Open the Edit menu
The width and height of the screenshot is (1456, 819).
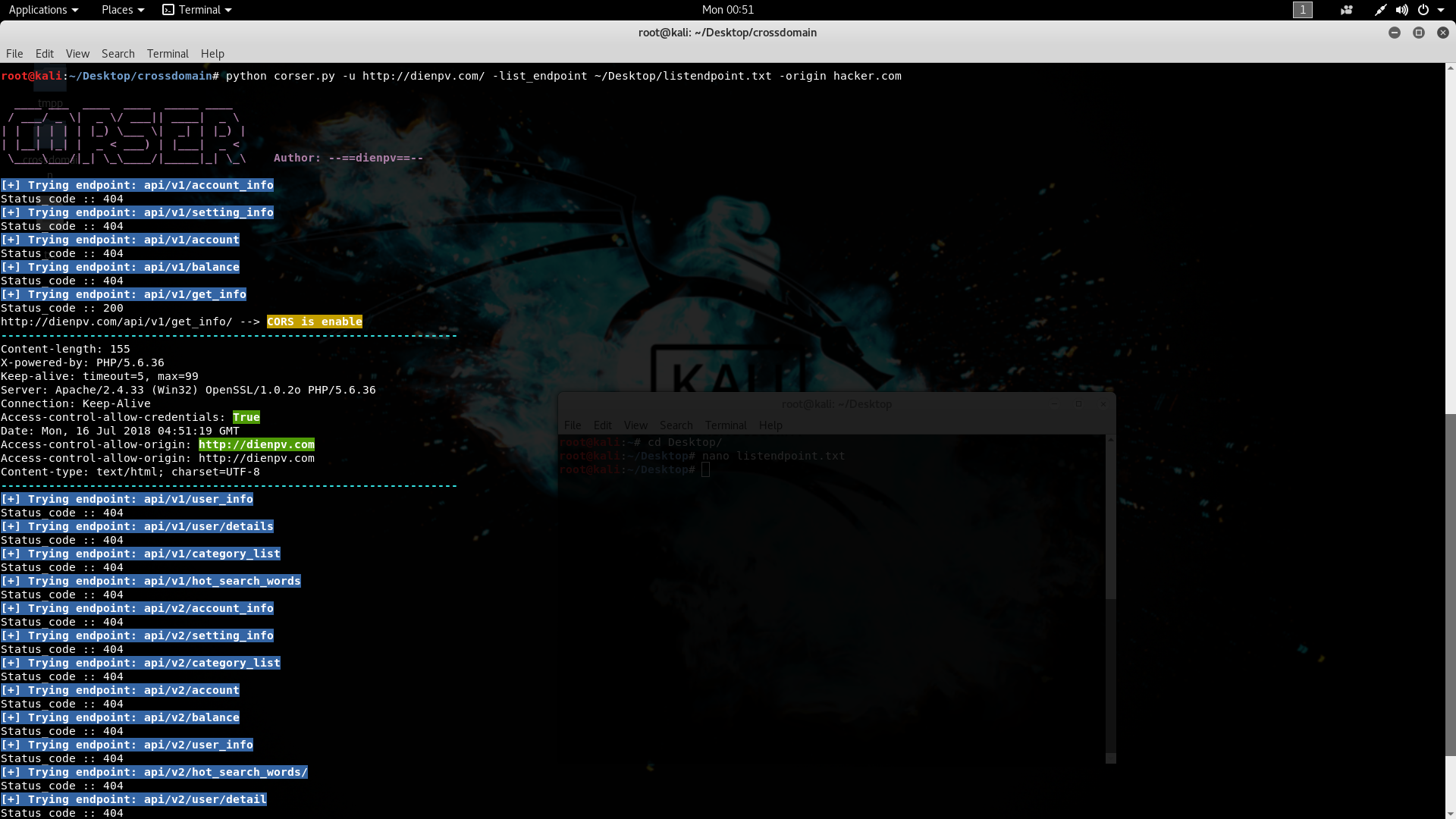click(45, 54)
